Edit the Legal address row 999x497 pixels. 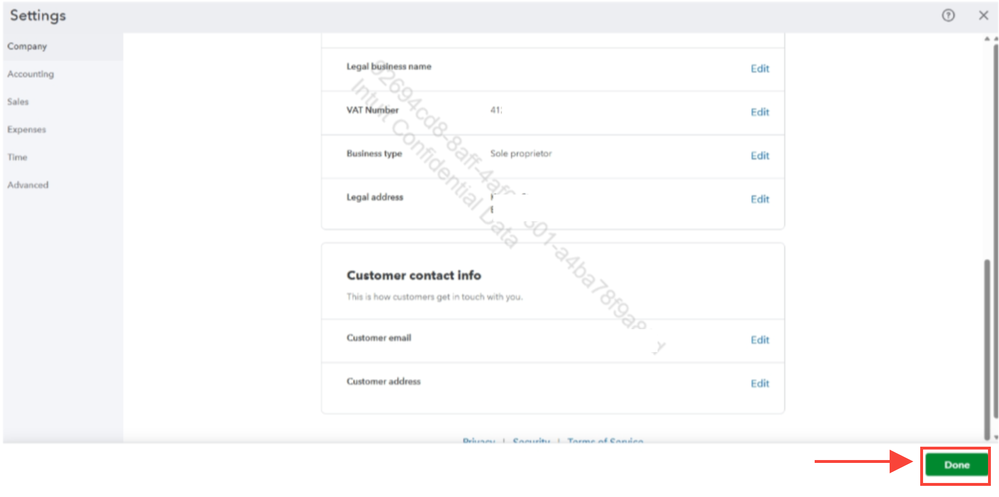[x=759, y=199]
